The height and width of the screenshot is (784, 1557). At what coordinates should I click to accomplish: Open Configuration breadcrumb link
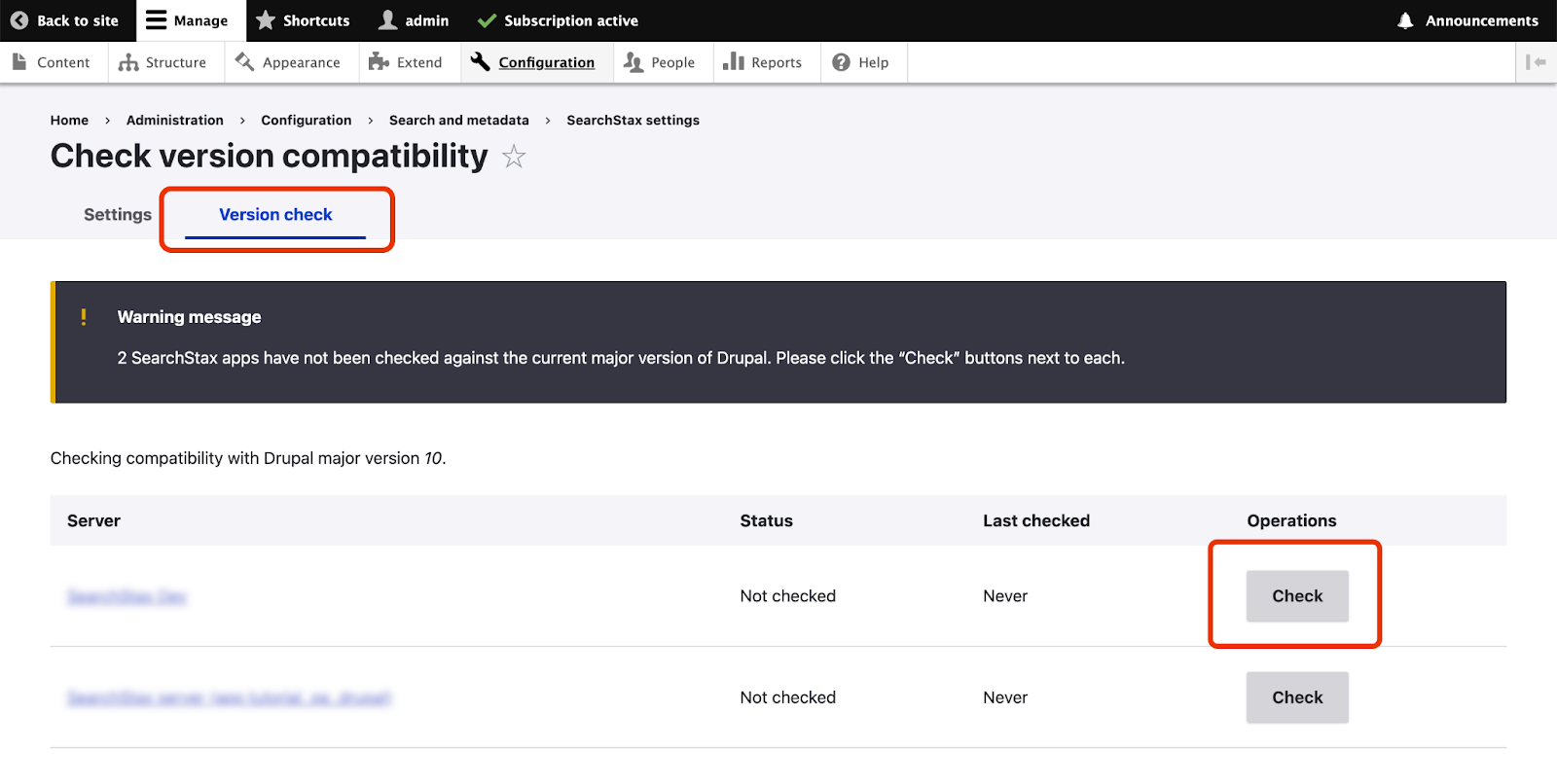pos(307,121)
